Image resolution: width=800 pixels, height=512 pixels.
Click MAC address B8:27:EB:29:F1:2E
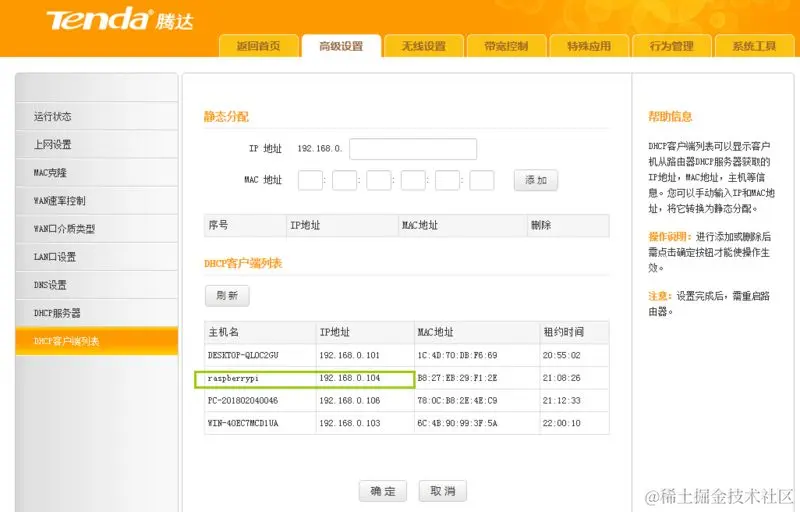457,378
